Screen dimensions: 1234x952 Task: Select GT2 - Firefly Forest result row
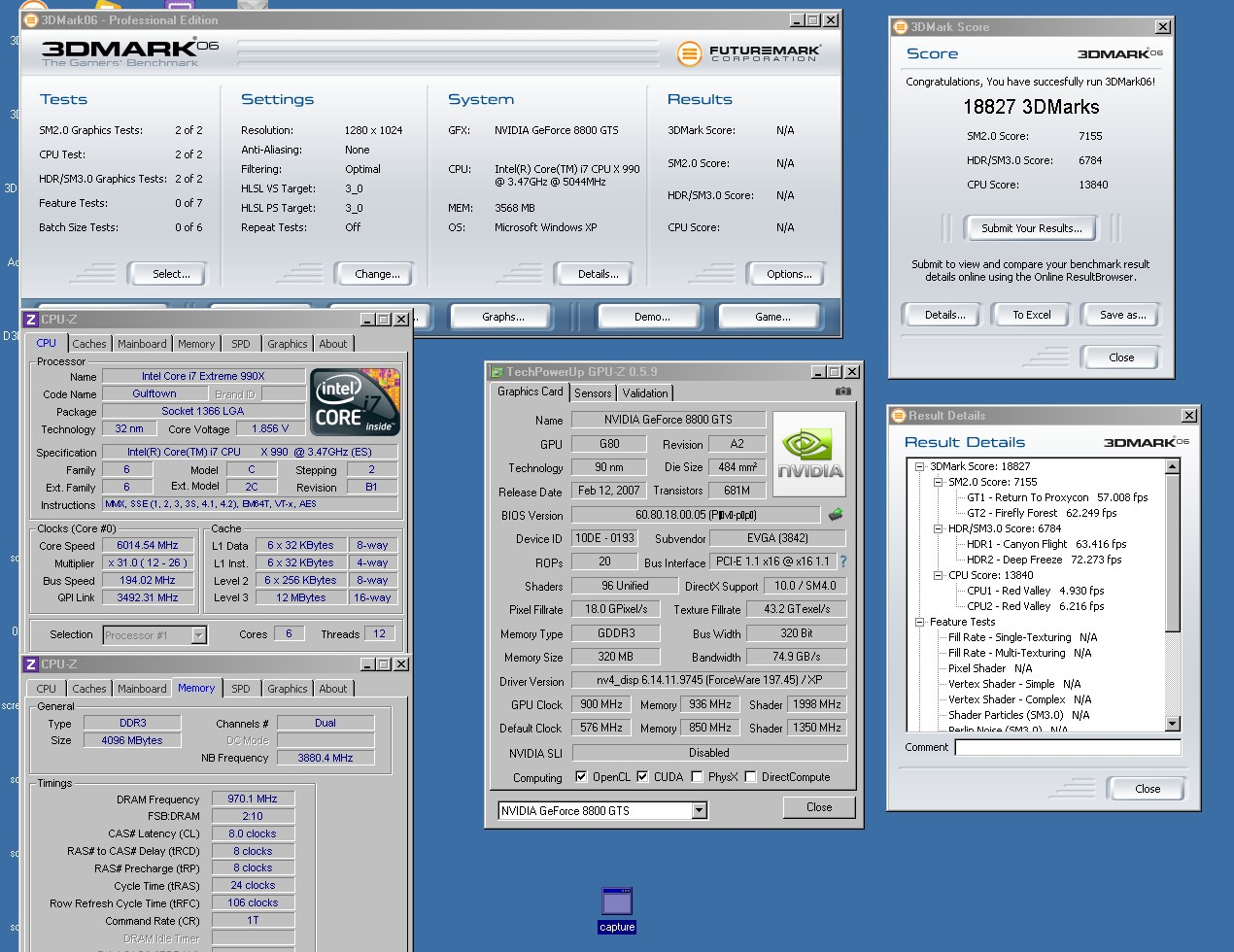click(x=1042, y=513)
